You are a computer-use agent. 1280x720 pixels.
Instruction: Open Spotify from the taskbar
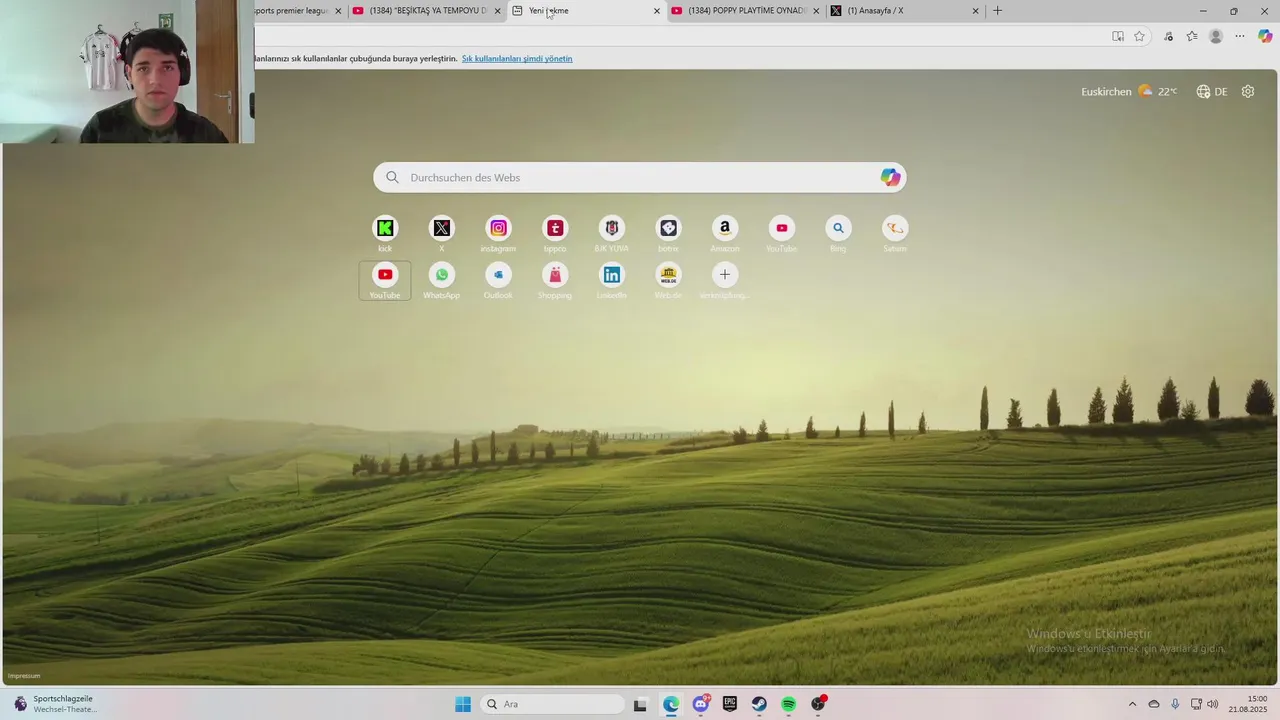pyautogui.click(x=788, y=704)
